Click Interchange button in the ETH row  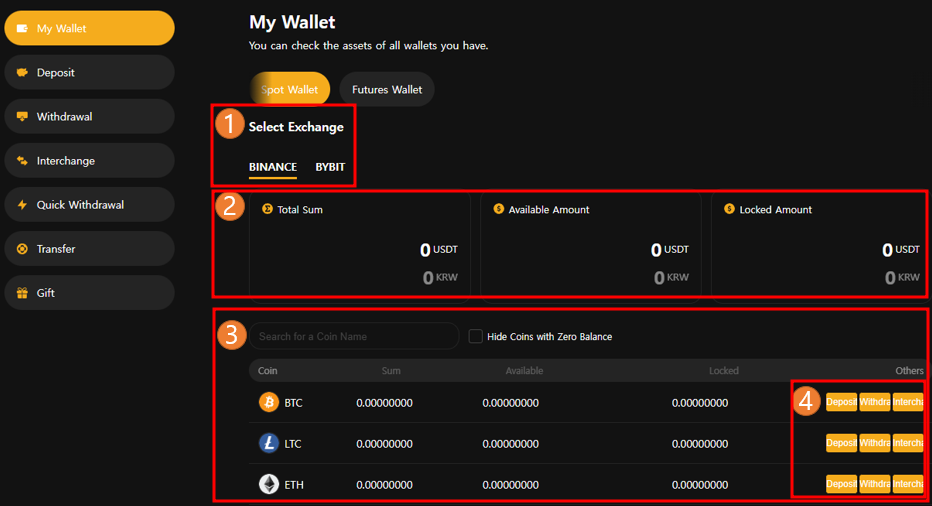(908, 484)
